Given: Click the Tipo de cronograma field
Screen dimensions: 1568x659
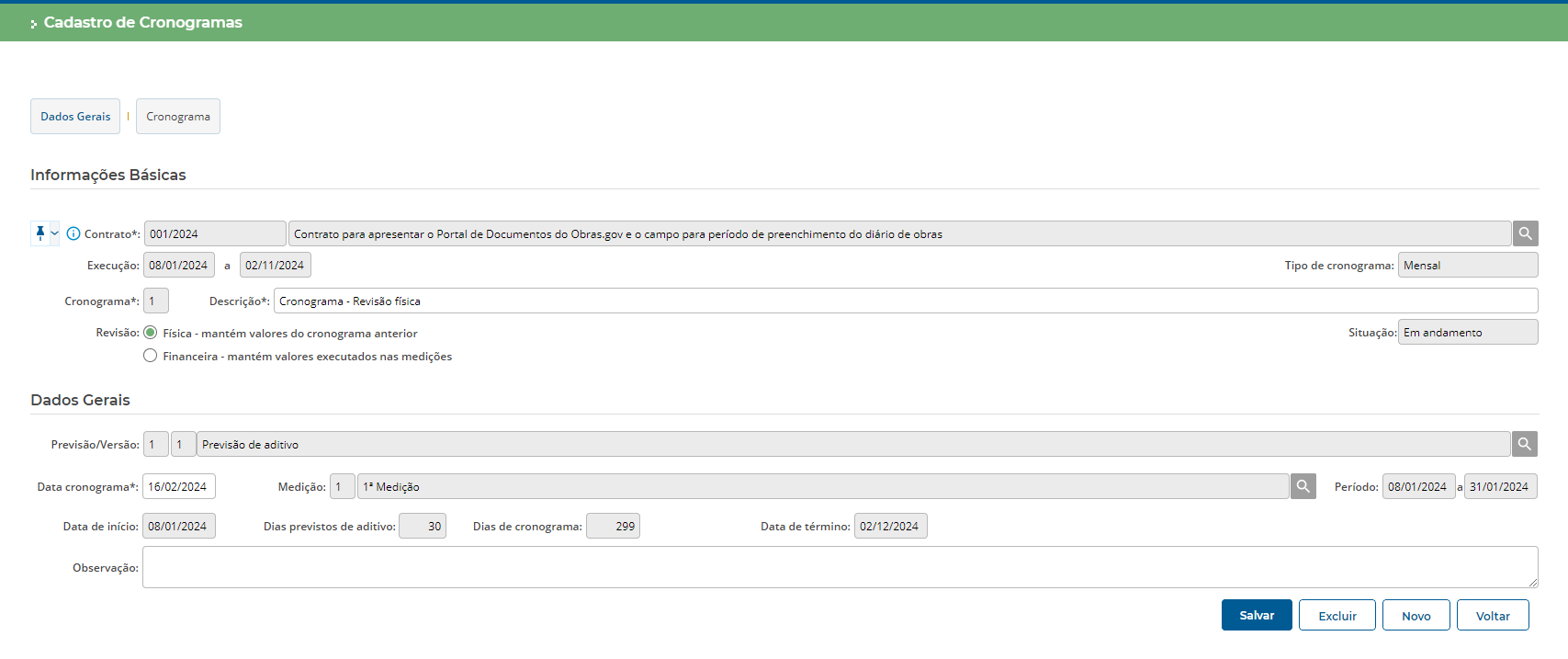Looking at the screenshot, I should pos(1467,265).
